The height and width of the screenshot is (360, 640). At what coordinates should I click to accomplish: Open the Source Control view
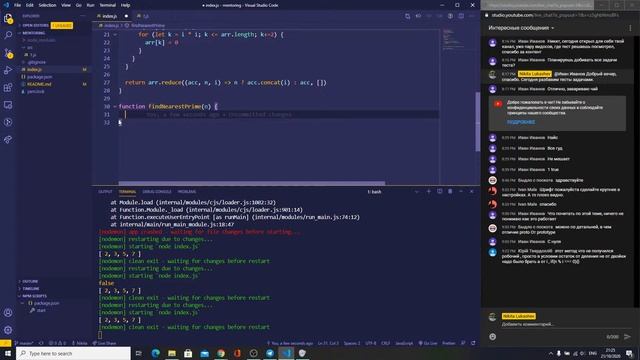[8, 53]
